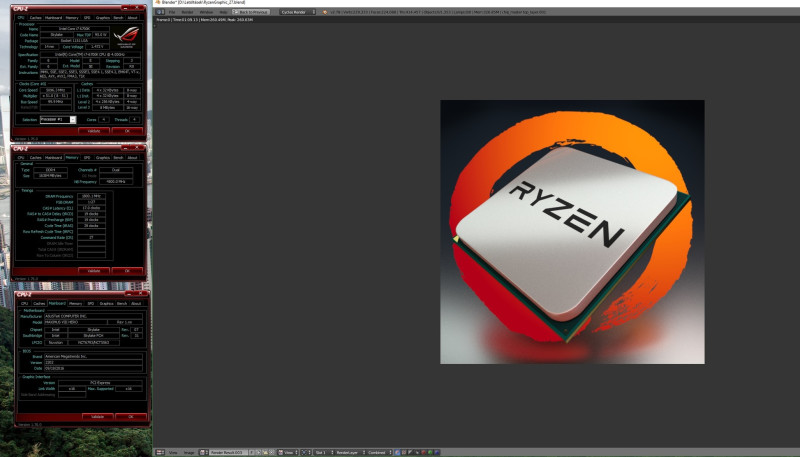Click Validate in bottom CPU-Z mainboard window

97,417
